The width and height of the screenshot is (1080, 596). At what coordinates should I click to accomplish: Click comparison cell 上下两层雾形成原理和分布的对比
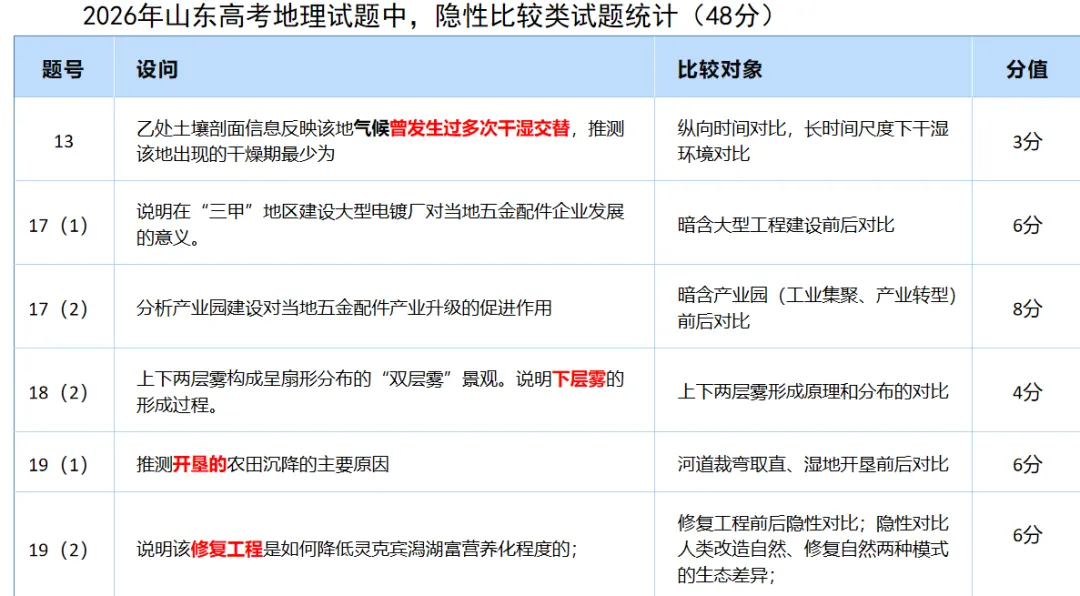(x=813, y=391)
